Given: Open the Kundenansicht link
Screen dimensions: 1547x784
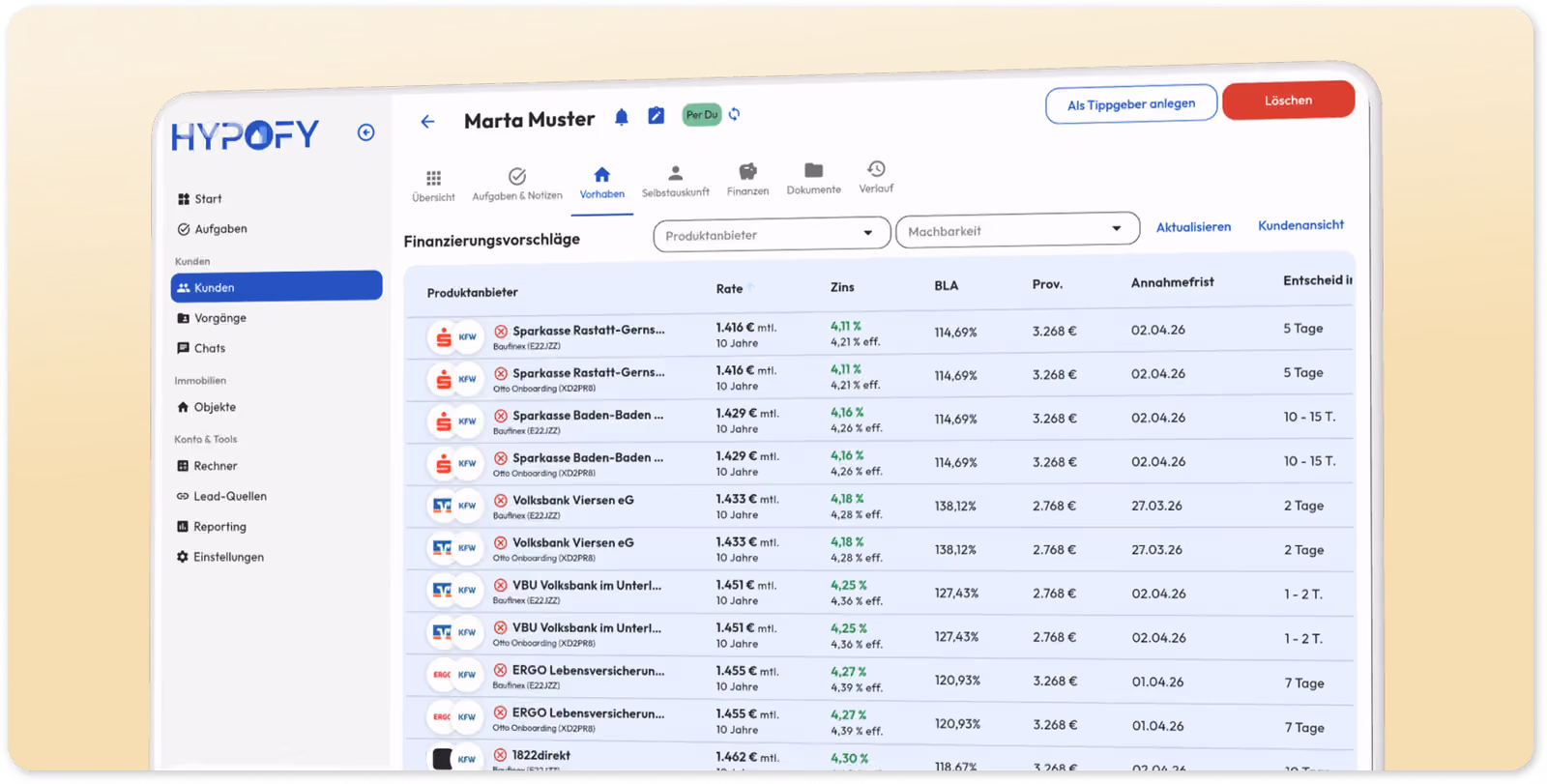Looking at the screenshot, I should tap(1301, 225).
